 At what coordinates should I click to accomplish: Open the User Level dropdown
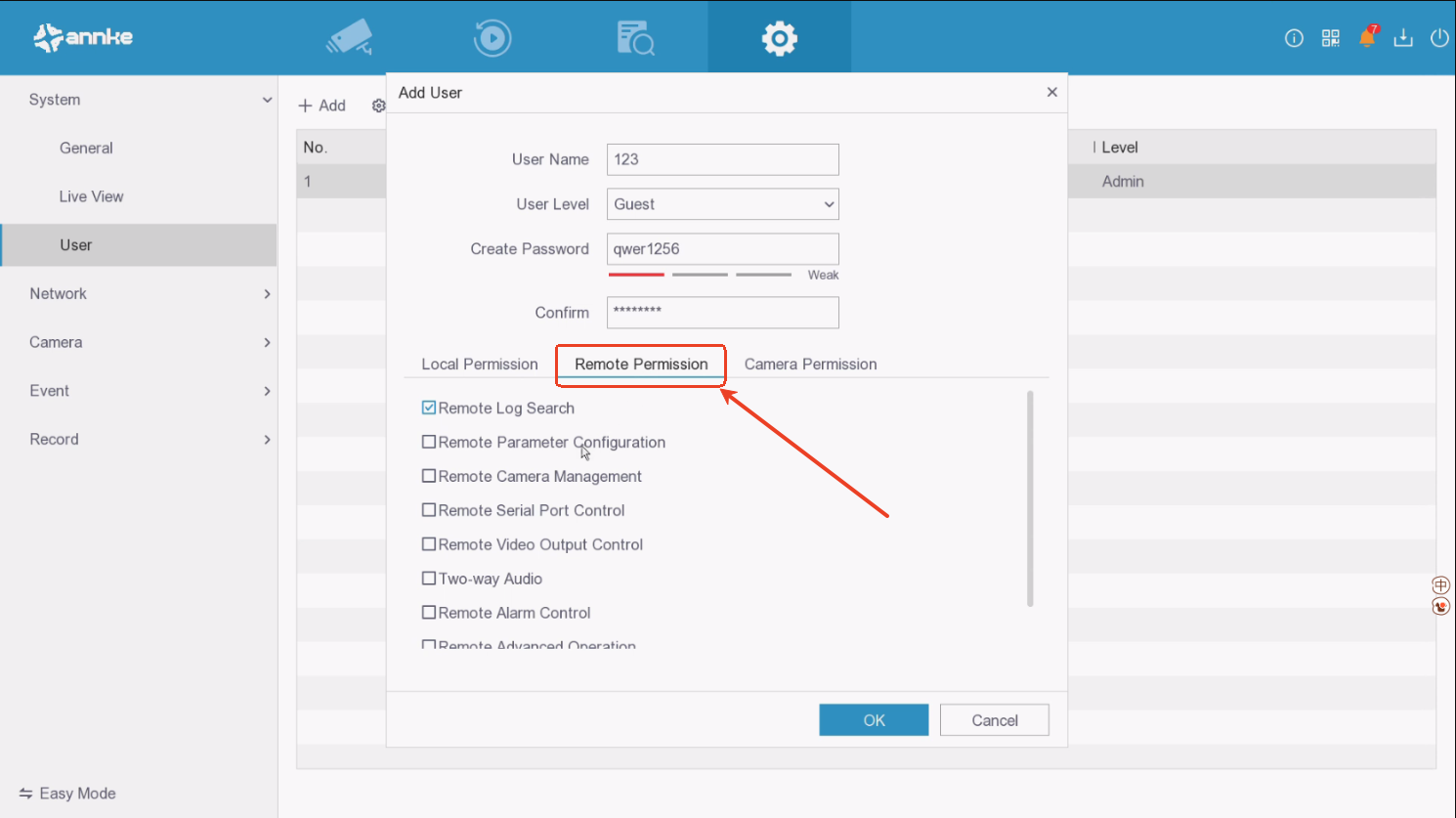point(722,204)
